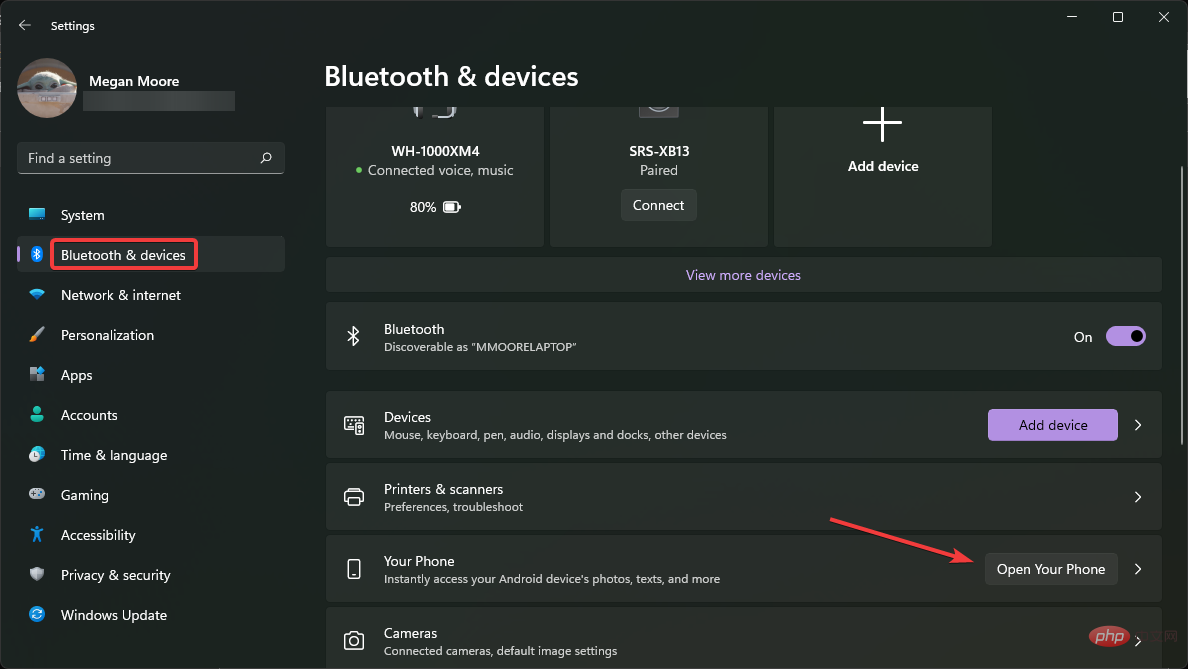Click the Devices keyboard icon
This screenshot has width=1188, height=669.
coord(354,425)
